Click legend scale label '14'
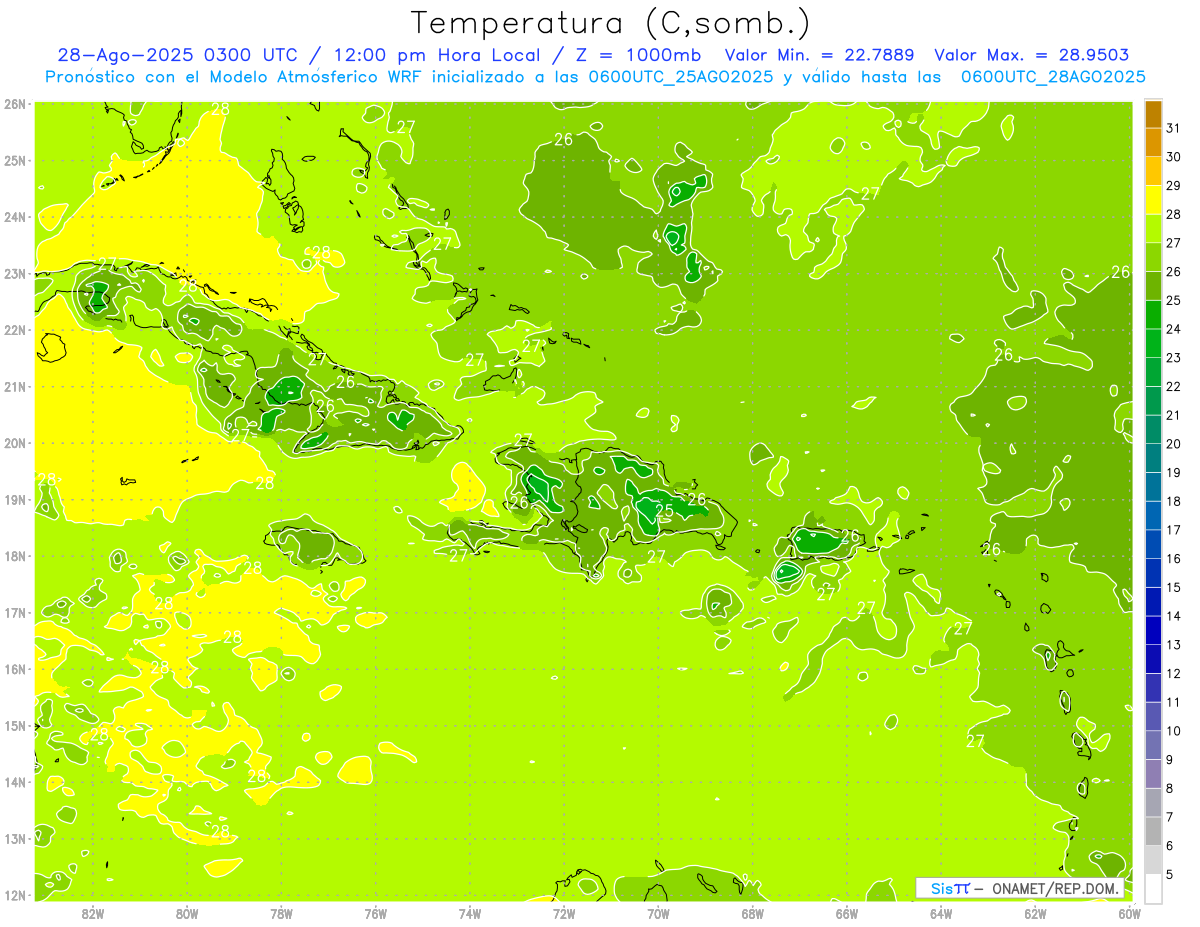 click(x=1173, y=616)
